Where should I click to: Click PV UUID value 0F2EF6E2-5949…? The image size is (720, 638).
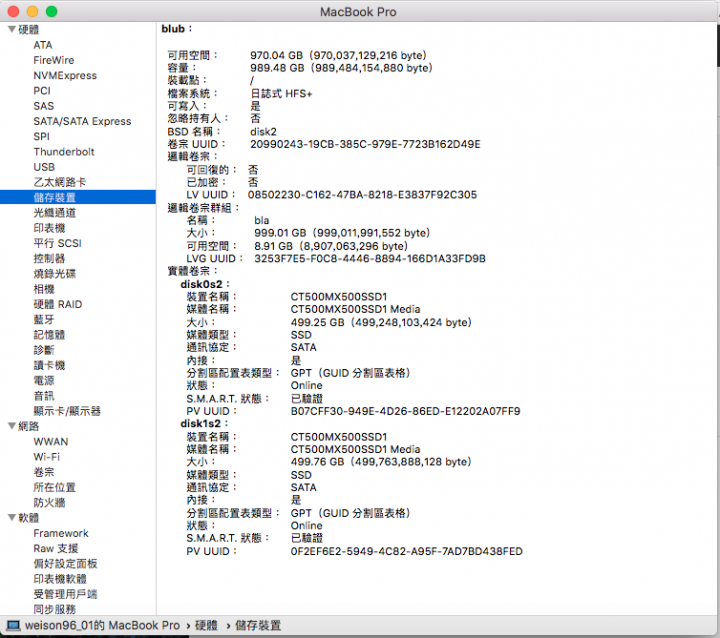click(x=406, y=551)
